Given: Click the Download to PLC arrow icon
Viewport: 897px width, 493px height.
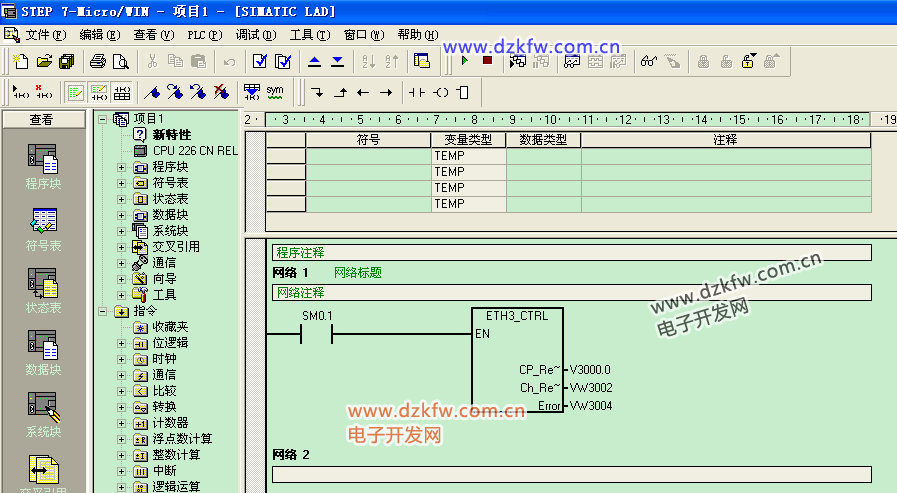Looking at the screenshot, I should (x=337, y=61).
